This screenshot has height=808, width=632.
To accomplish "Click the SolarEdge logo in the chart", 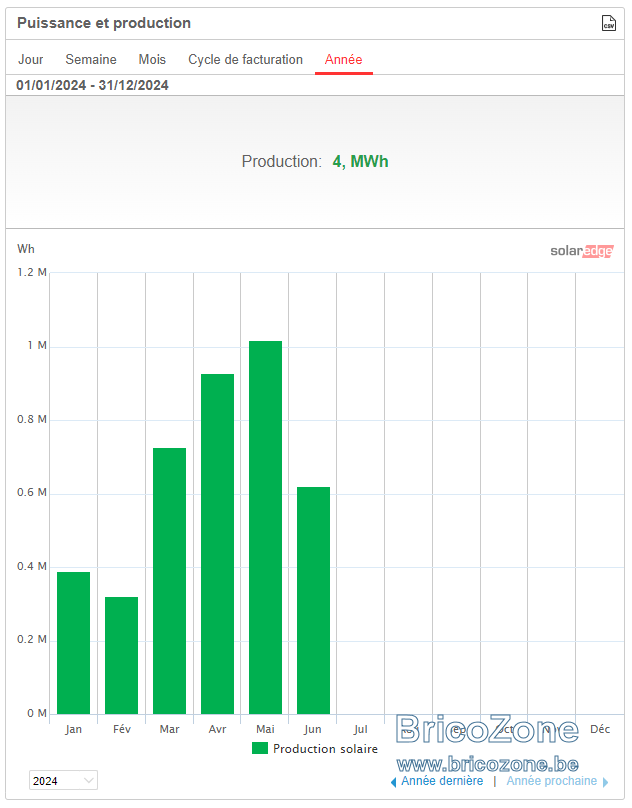I will pyautogui.click(x=582, y=251).
